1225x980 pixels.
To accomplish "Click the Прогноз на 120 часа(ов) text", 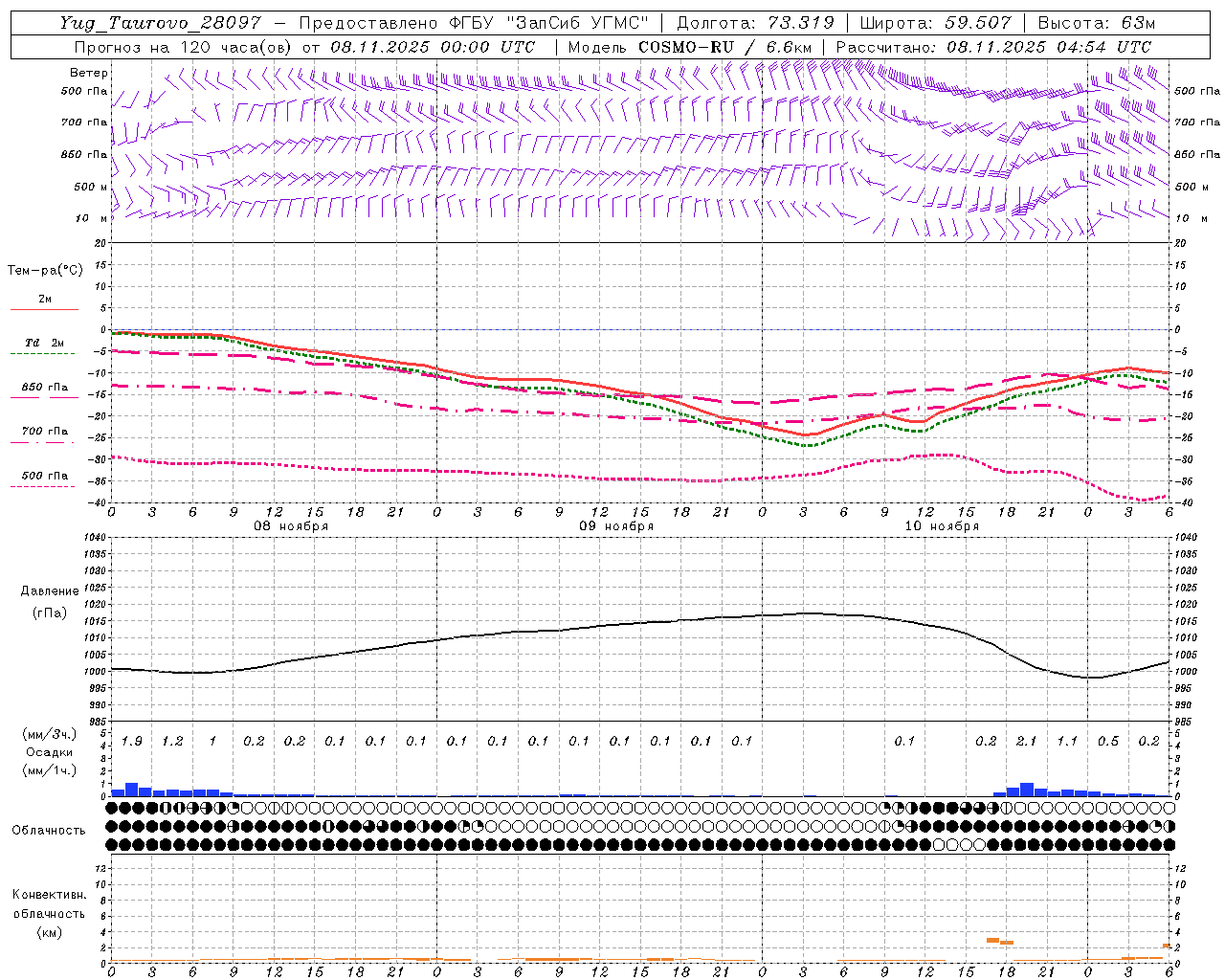I will (184, 47).
